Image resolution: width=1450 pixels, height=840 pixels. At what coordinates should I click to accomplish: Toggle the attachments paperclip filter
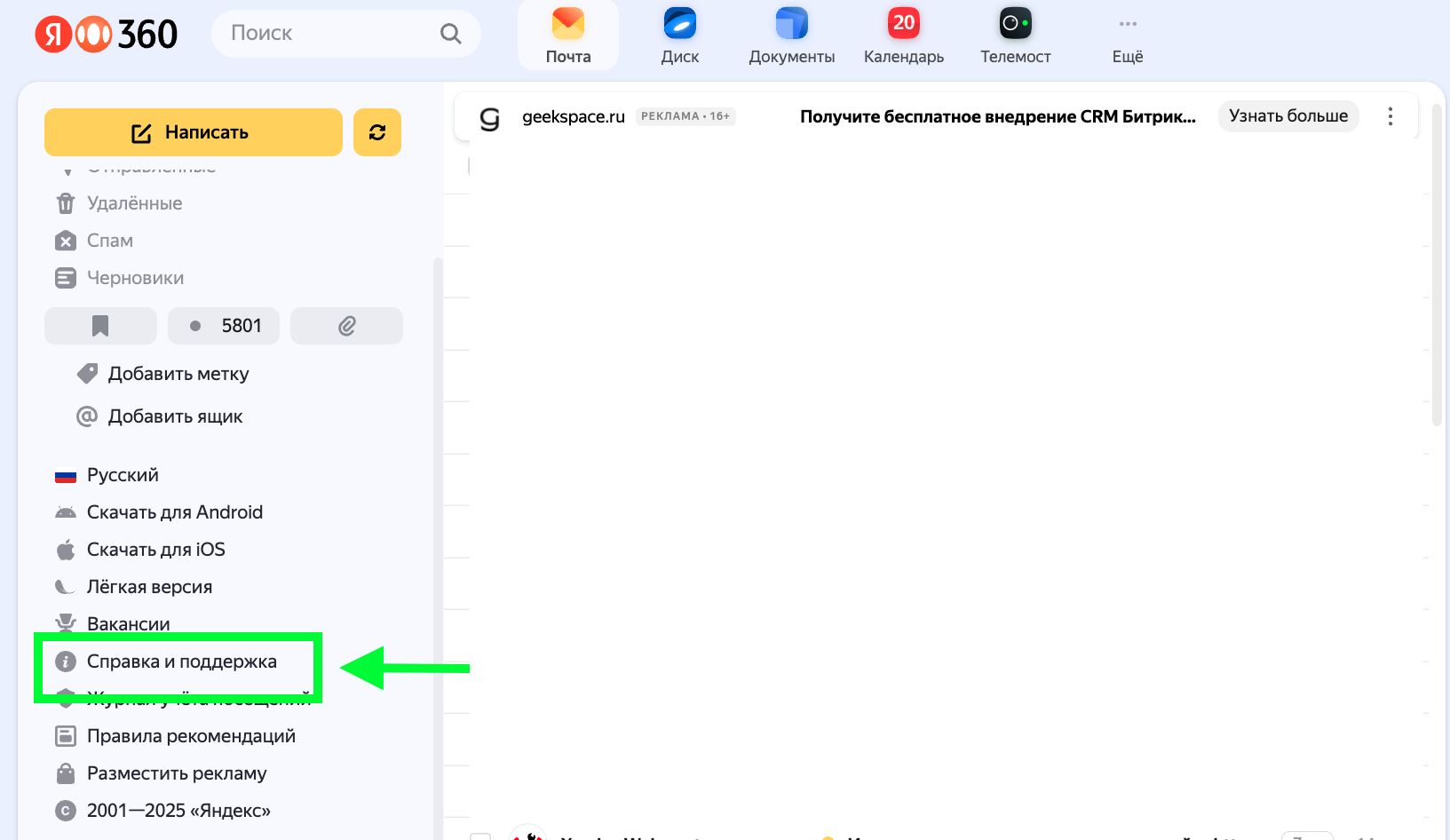[346, 326]
